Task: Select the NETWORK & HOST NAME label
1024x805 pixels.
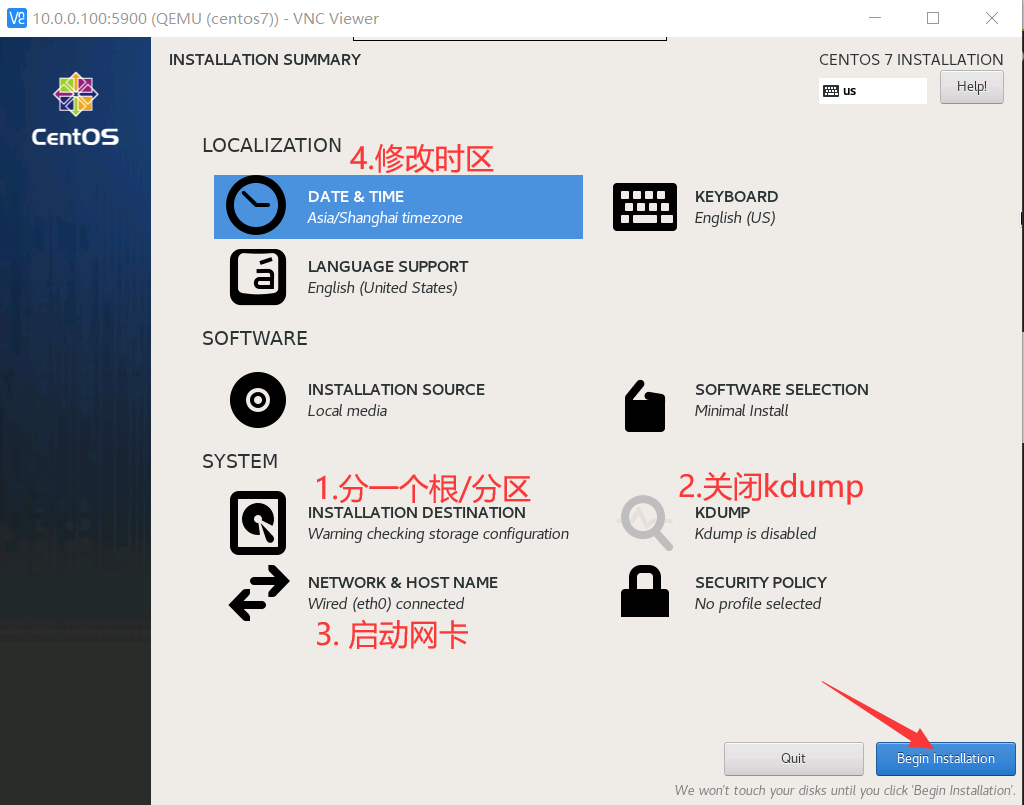Action: [x=403, y=582]
